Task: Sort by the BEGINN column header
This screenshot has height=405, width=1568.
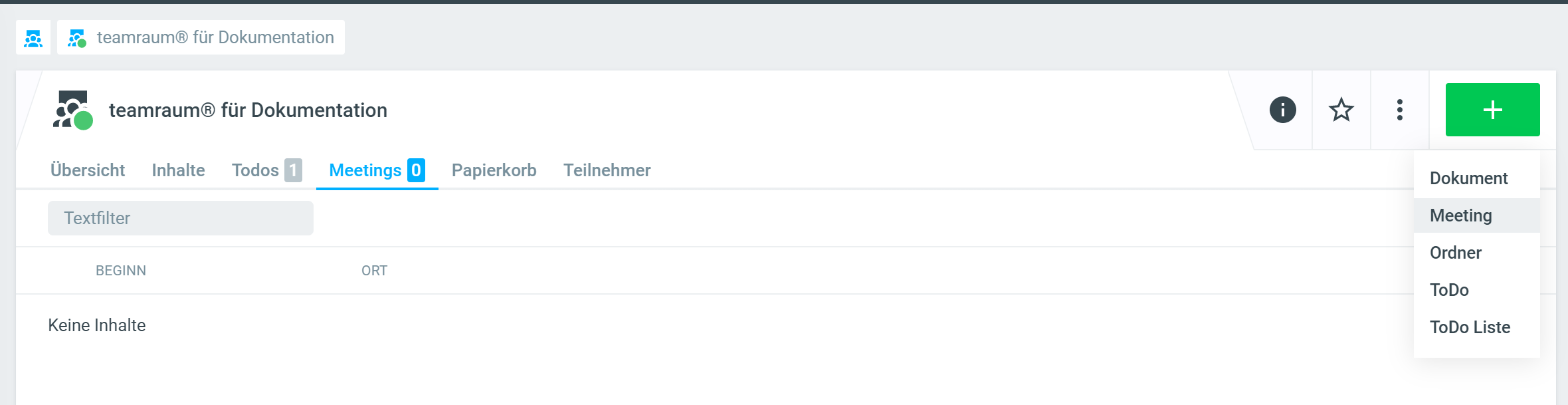Action: (121, 271)
